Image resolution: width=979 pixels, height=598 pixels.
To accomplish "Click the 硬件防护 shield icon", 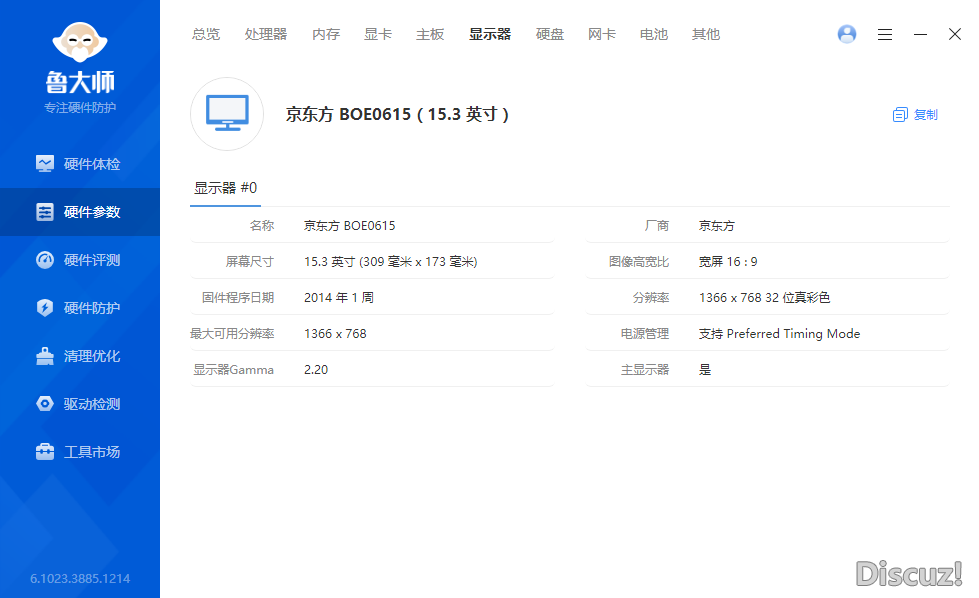I will tap(45, 308).
